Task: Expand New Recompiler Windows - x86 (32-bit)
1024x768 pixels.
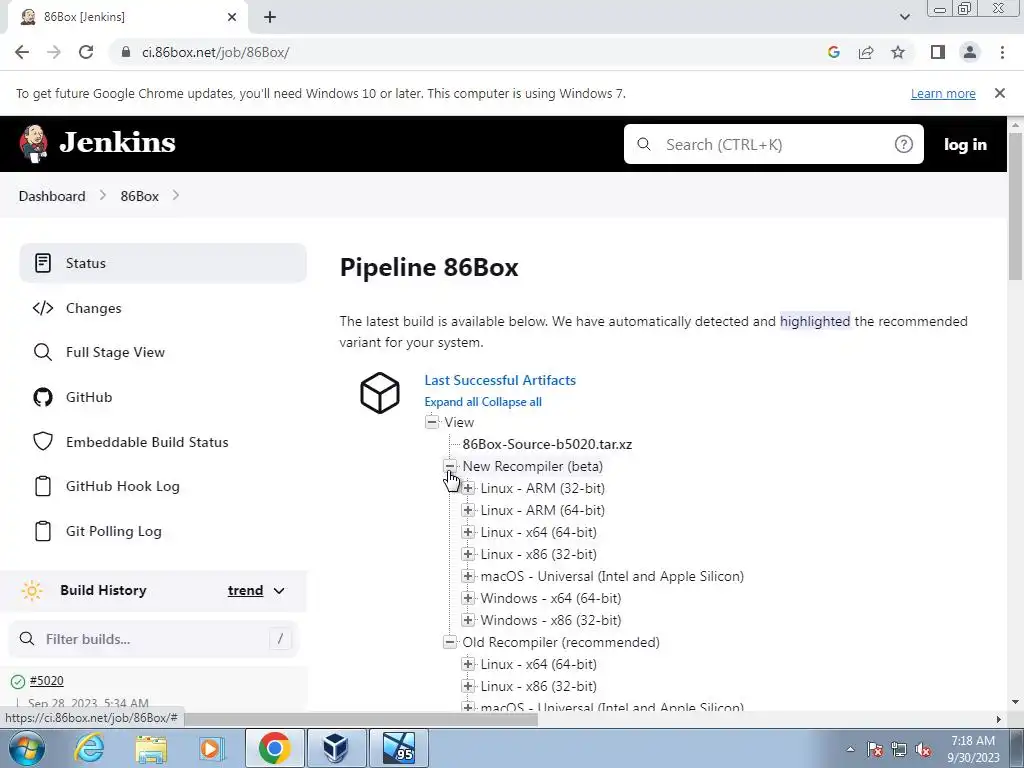Action: pos(468,620)
